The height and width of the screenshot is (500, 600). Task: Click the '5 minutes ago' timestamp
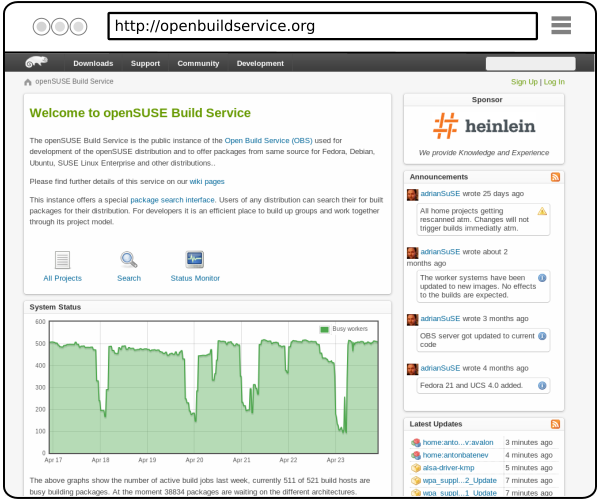point(529,467)
